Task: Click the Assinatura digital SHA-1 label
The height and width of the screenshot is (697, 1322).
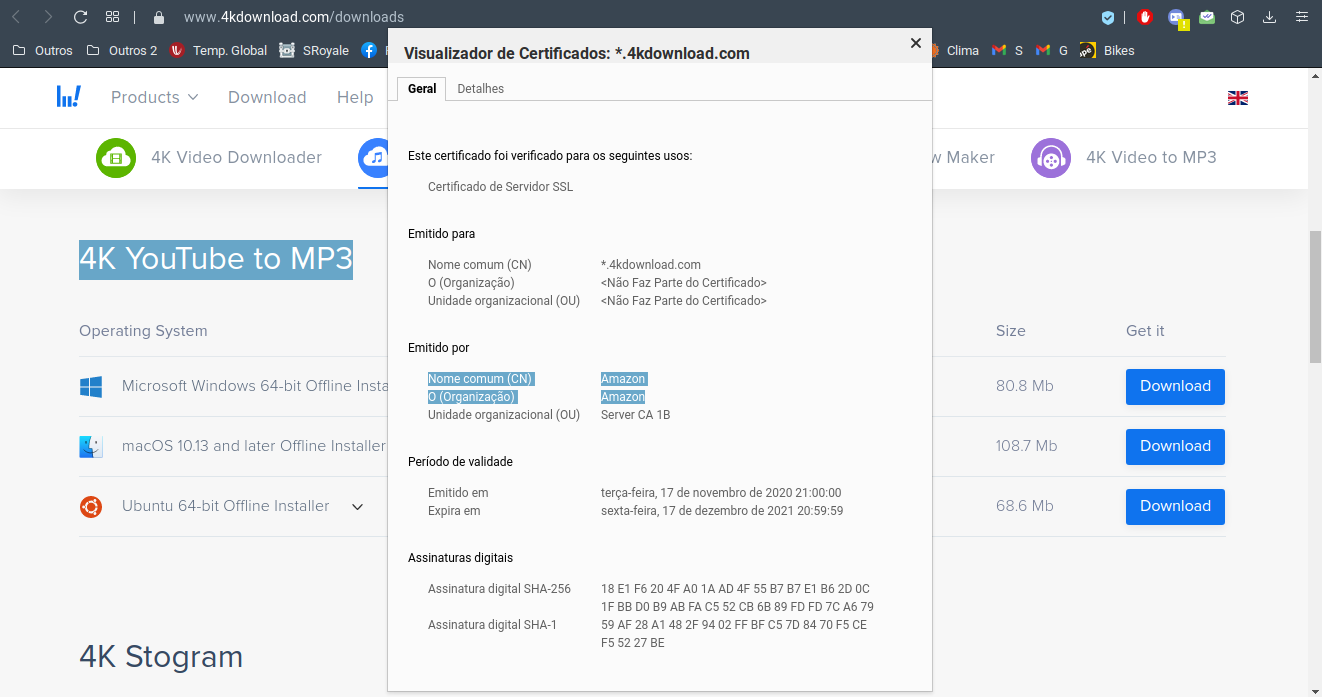Action: 492,625
